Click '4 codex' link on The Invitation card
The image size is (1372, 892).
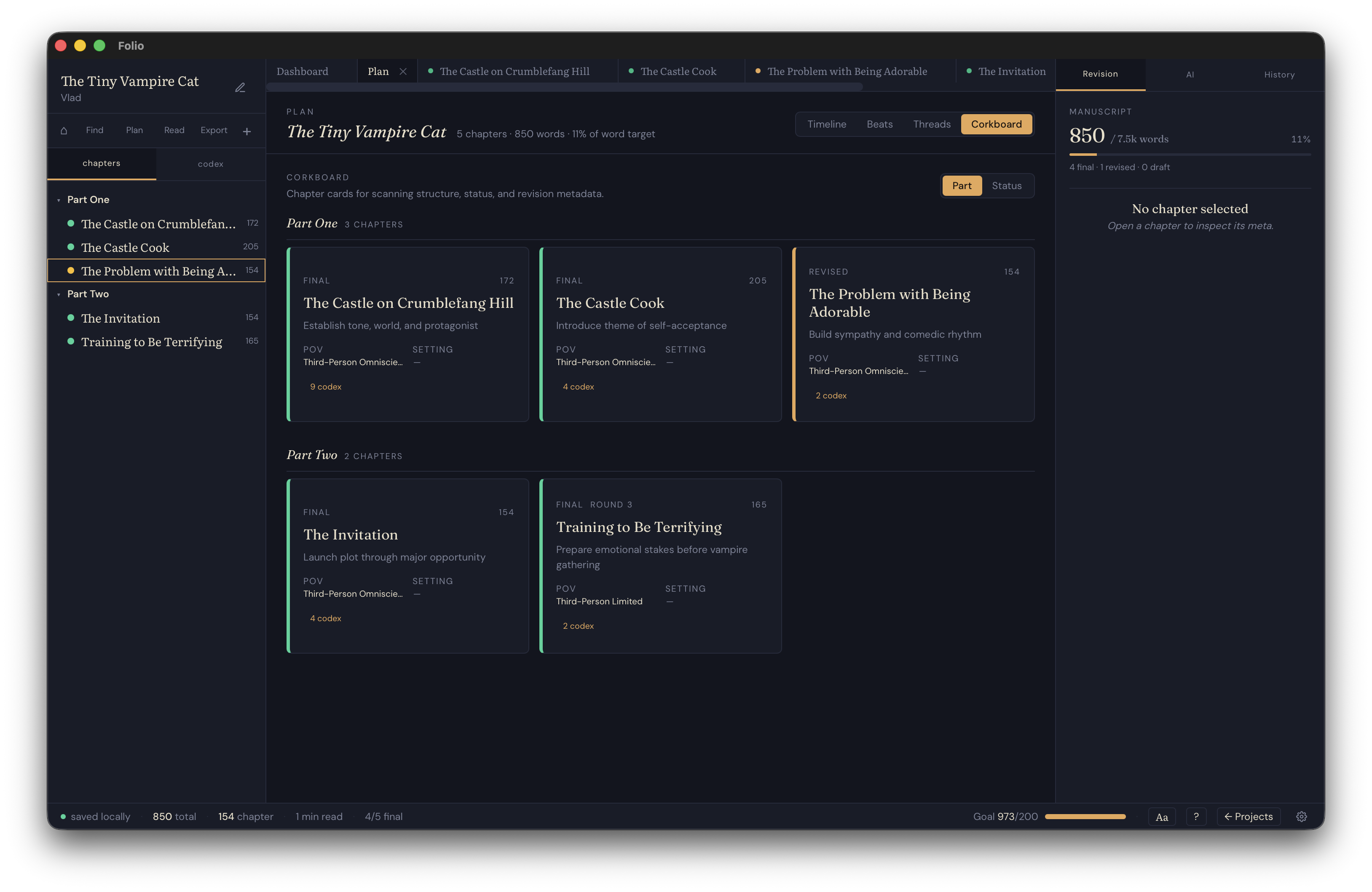pos(326,618)
